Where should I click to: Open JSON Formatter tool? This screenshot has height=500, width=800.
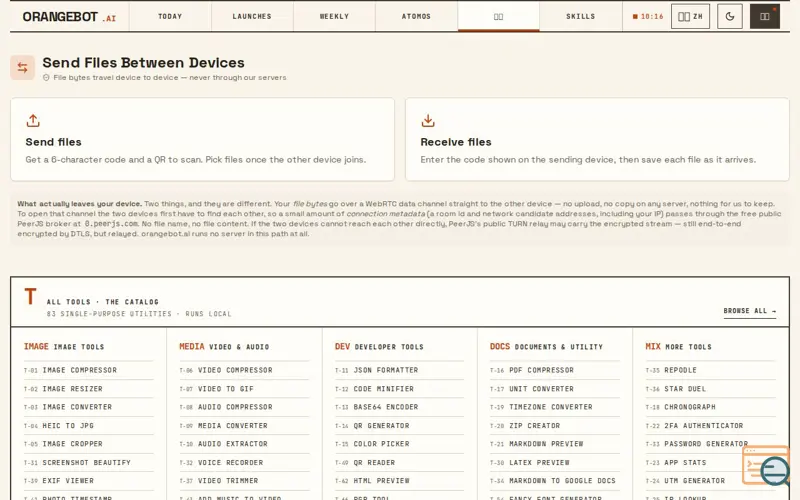(x=399, y=370)
